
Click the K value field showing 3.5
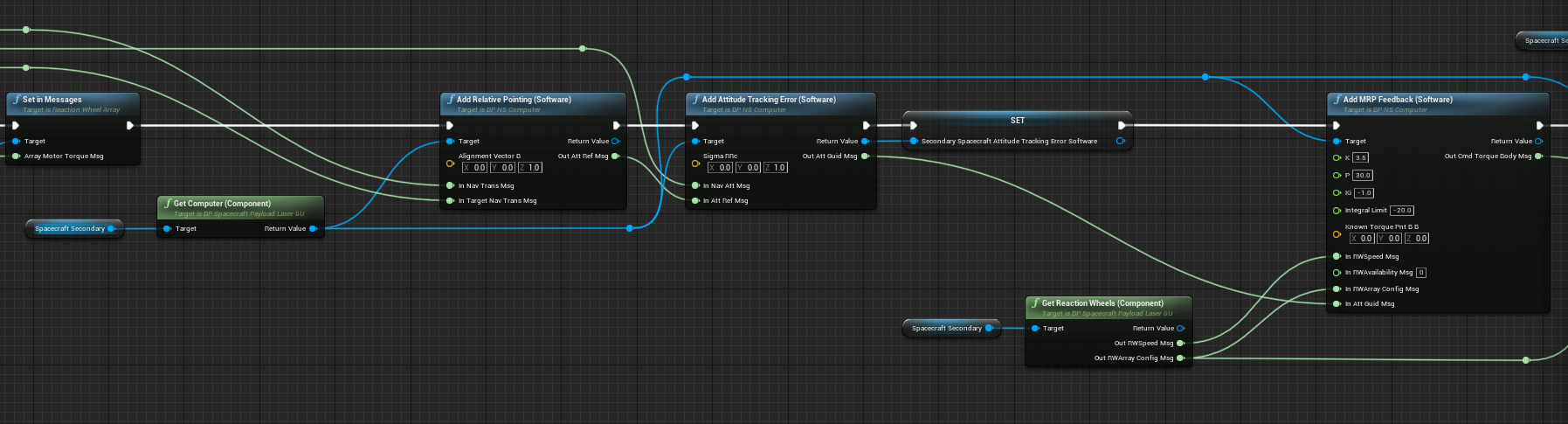(x=1361, y=158)
